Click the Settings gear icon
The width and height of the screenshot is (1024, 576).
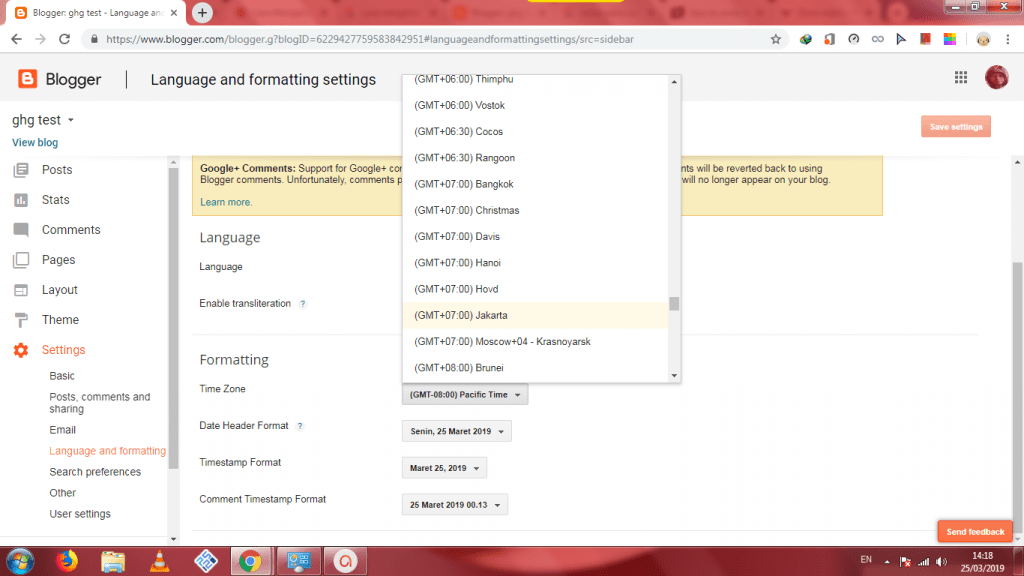pos(21,350)
